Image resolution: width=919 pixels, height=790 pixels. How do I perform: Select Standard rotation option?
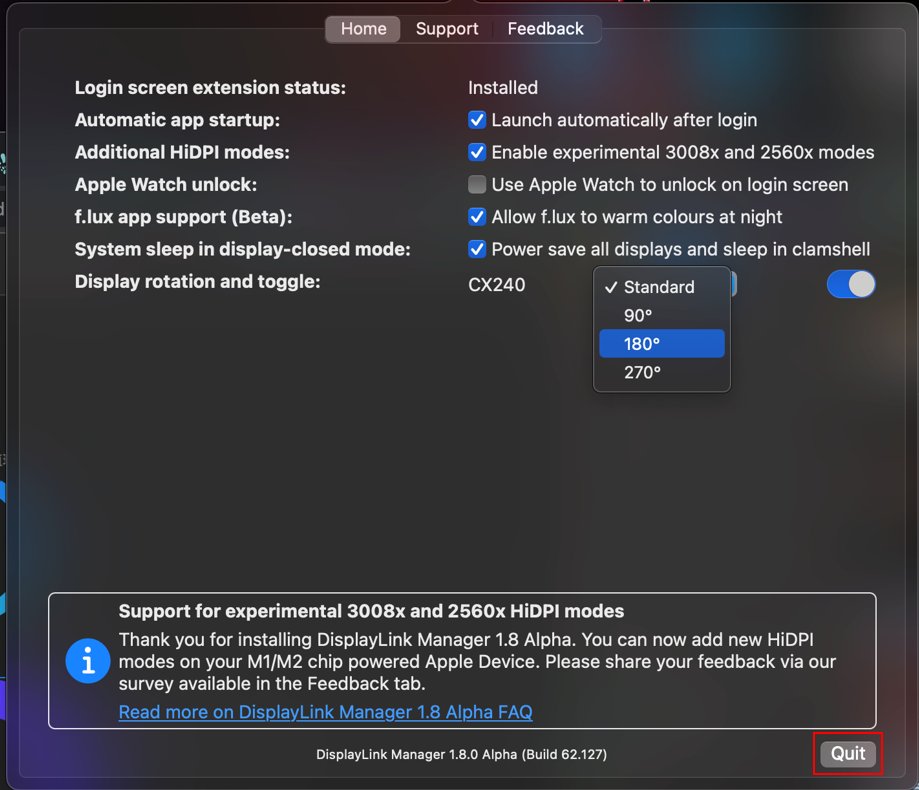(x=662, y=287)
